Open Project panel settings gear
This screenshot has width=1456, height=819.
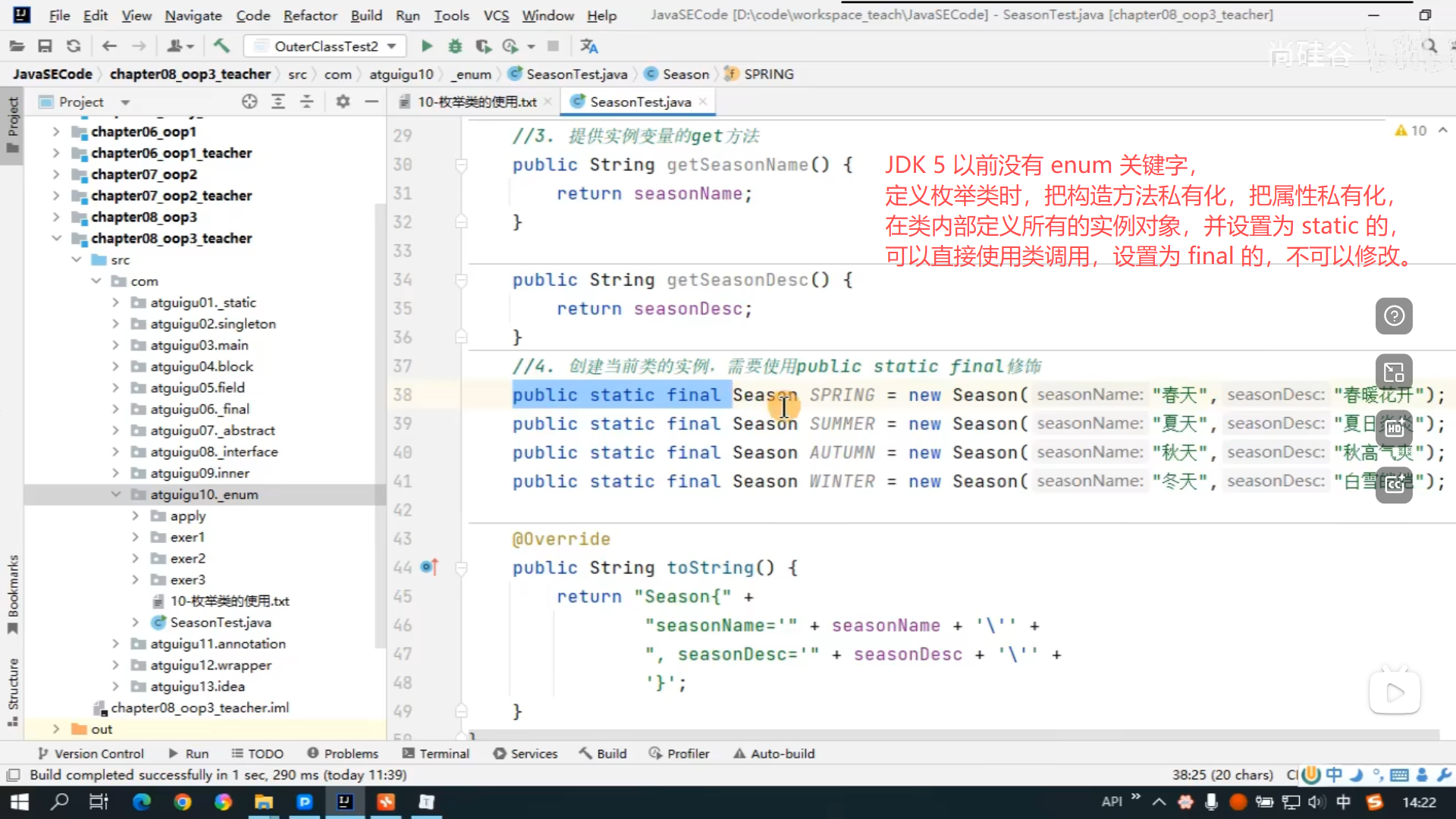point(343,102)
